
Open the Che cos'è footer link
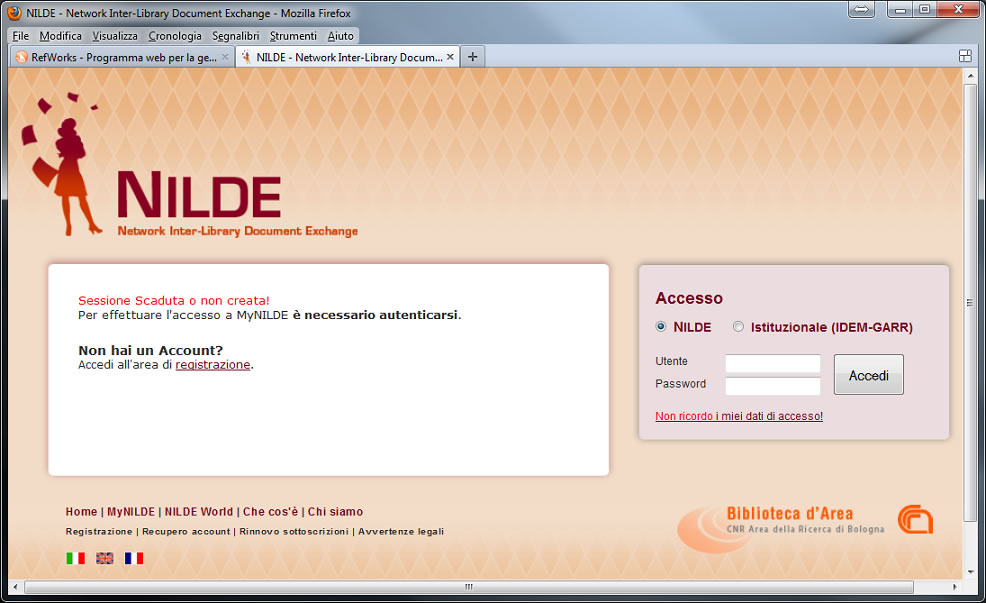pos(270,512)
